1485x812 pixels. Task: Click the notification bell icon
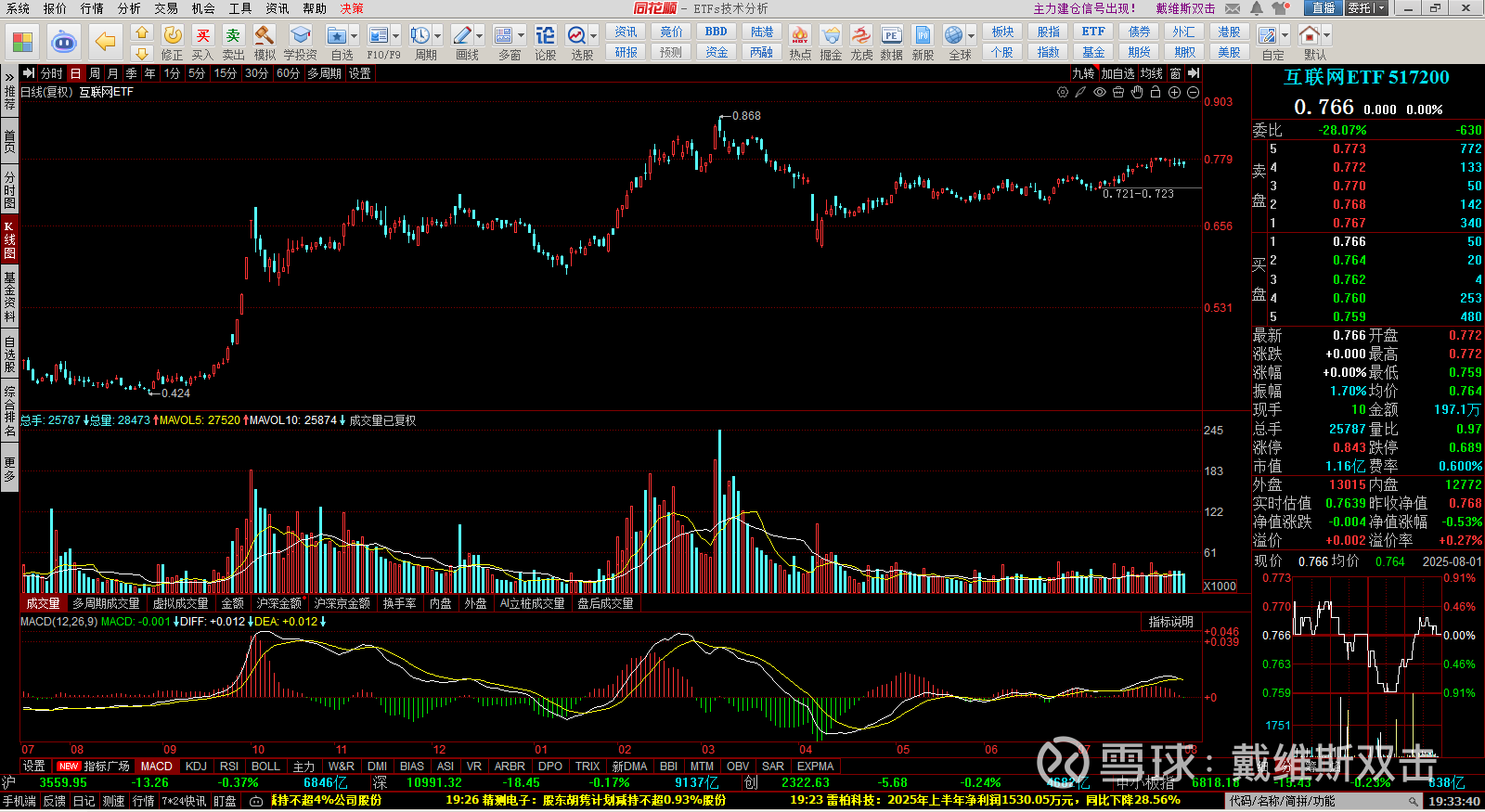tap(1256, 8)
